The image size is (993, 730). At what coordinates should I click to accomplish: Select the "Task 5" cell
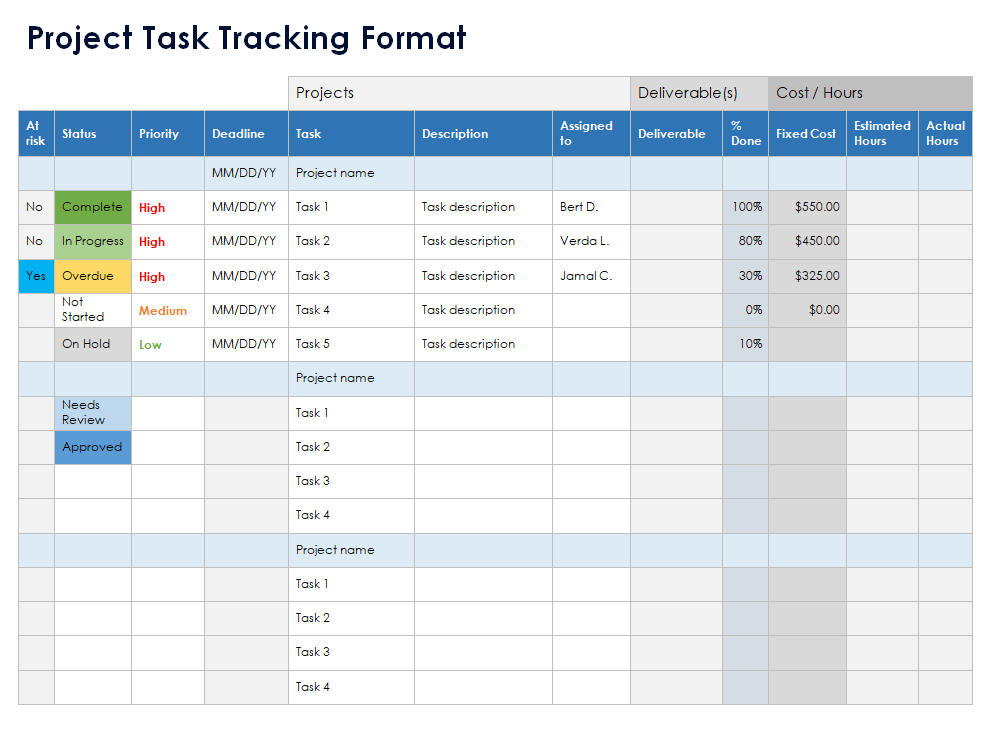pos(351,344)
